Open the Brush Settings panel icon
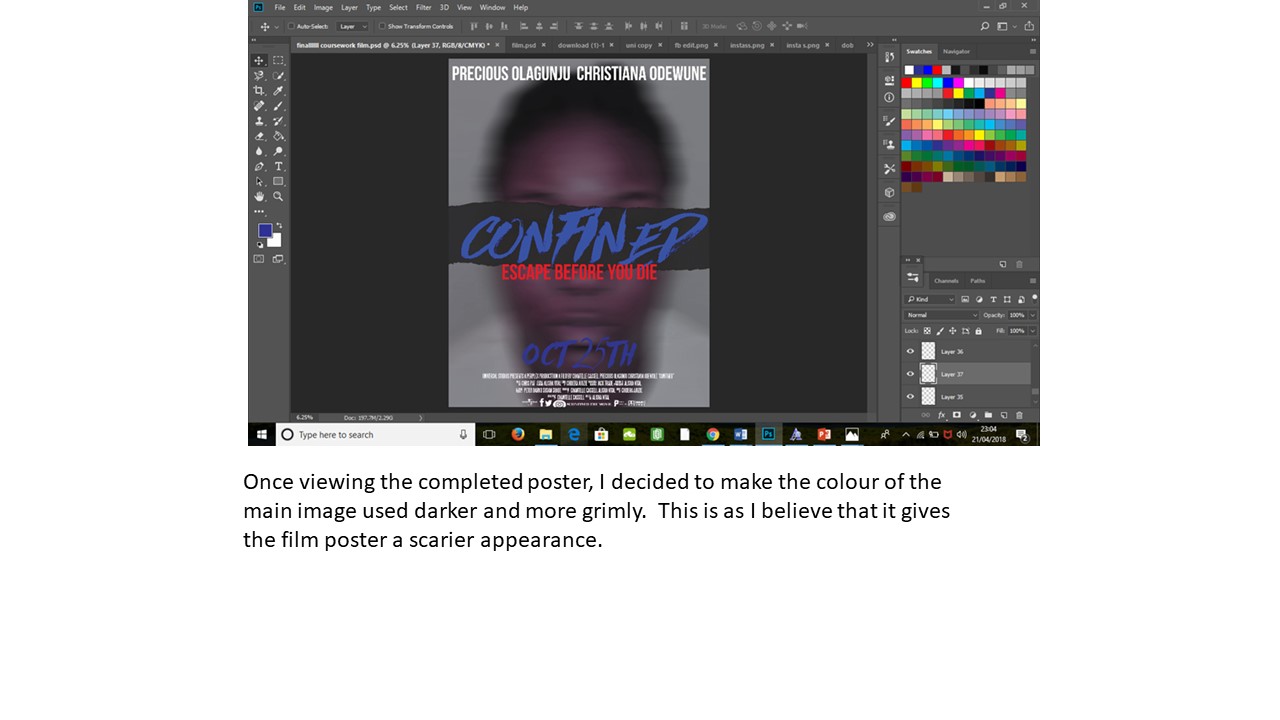 tap(889, 120)
